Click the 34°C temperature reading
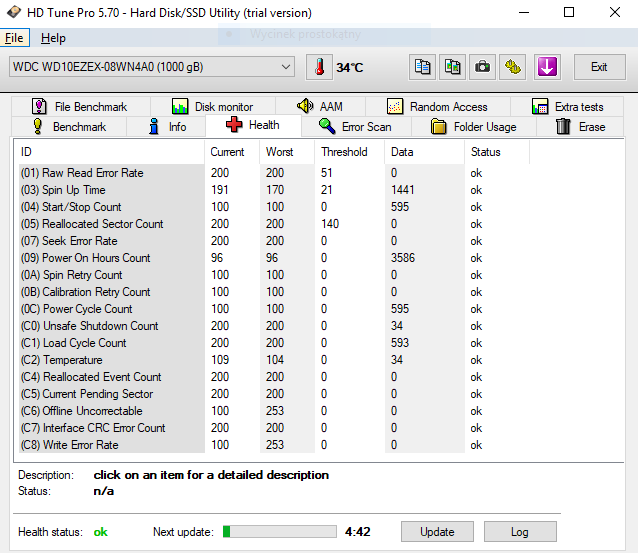This screenshot has height=553, width=638. point(350,67)
